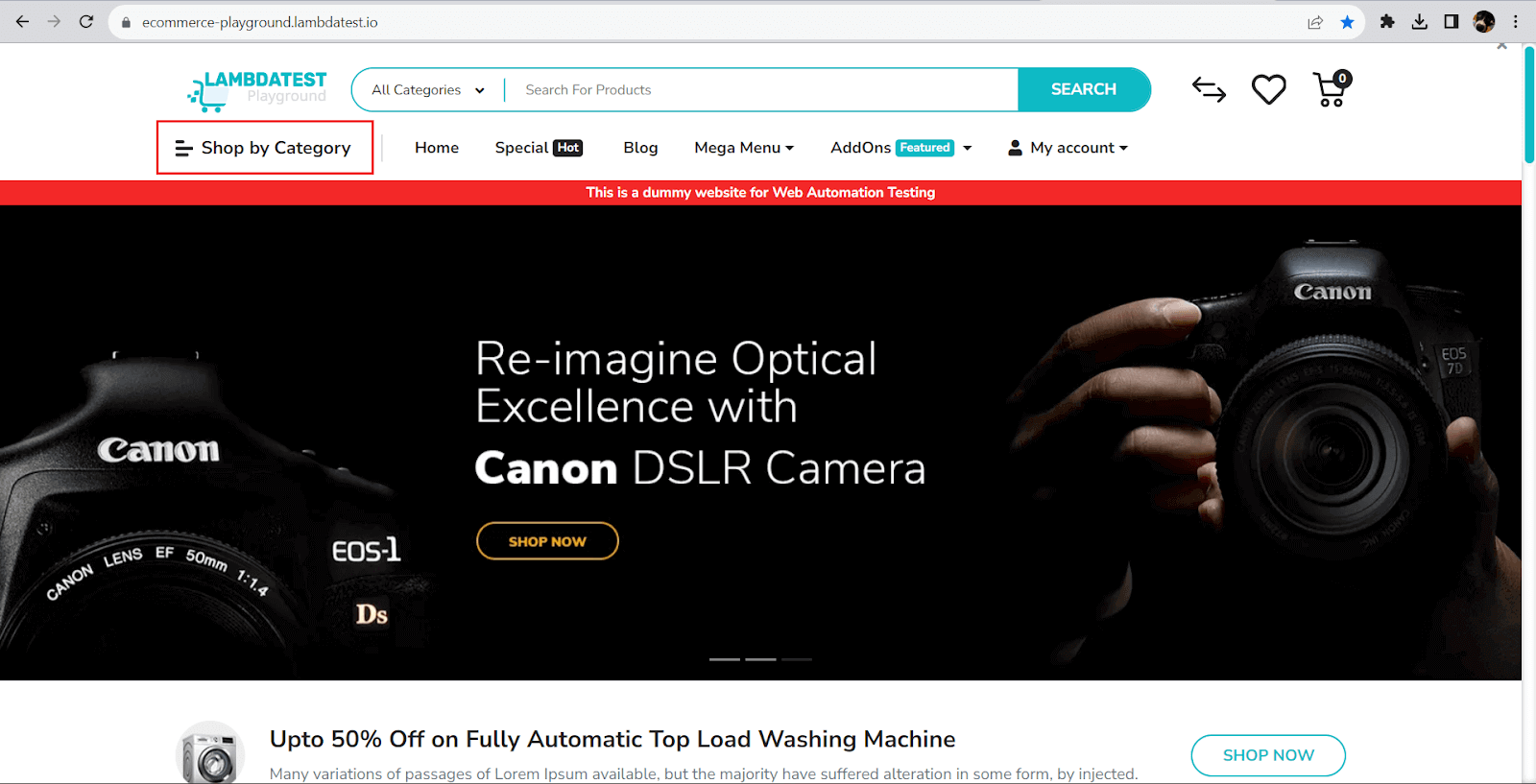The height and width of the screenshot is (784, 1536).
Task: Reload the page with refresh icon
Action: (86, 21)
